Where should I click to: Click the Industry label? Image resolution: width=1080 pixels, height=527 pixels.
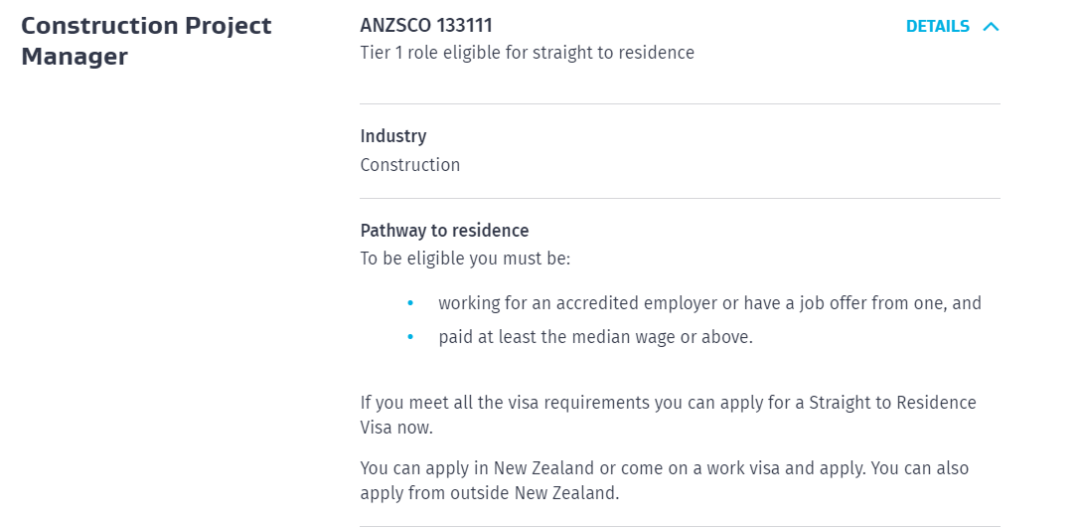pos(393,136)
